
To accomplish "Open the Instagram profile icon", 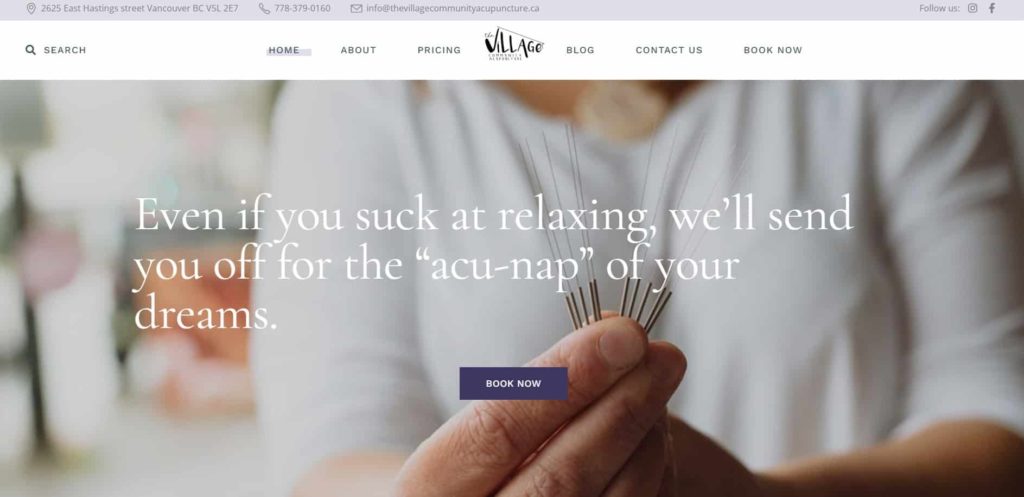I will [x=972, y=8].
